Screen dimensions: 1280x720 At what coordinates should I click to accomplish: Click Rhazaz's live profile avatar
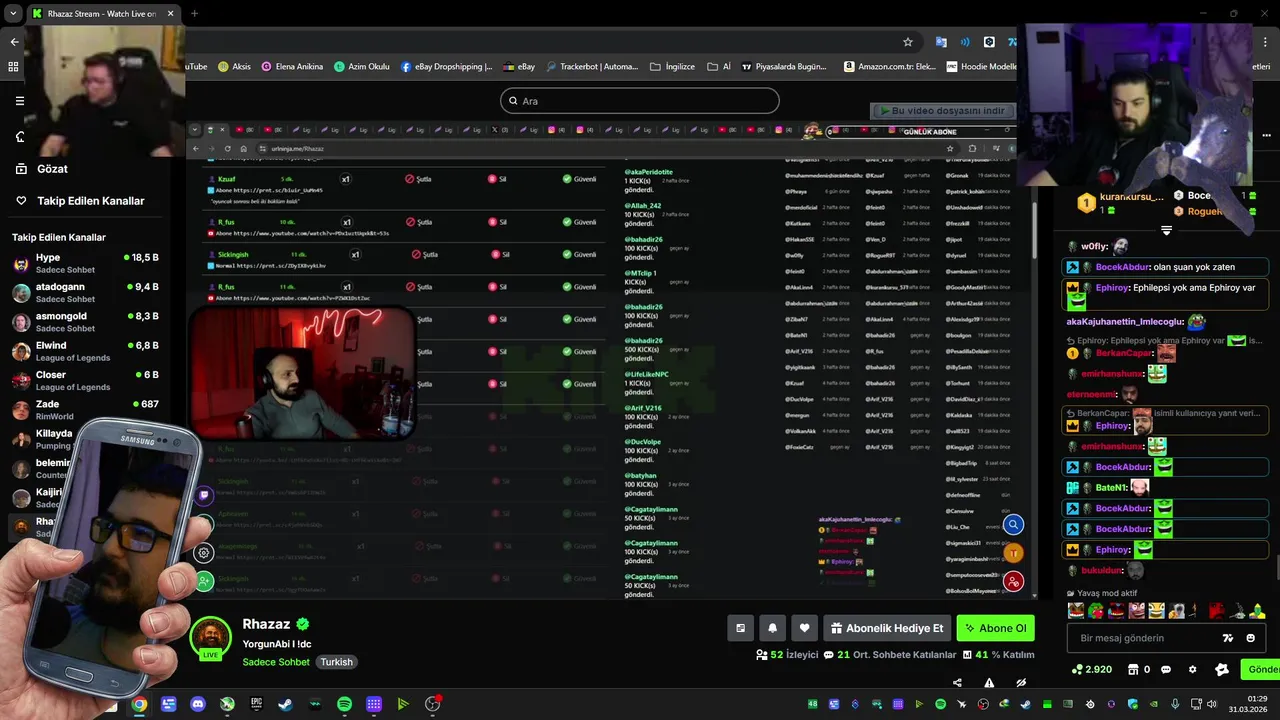[x=211, y=638]
